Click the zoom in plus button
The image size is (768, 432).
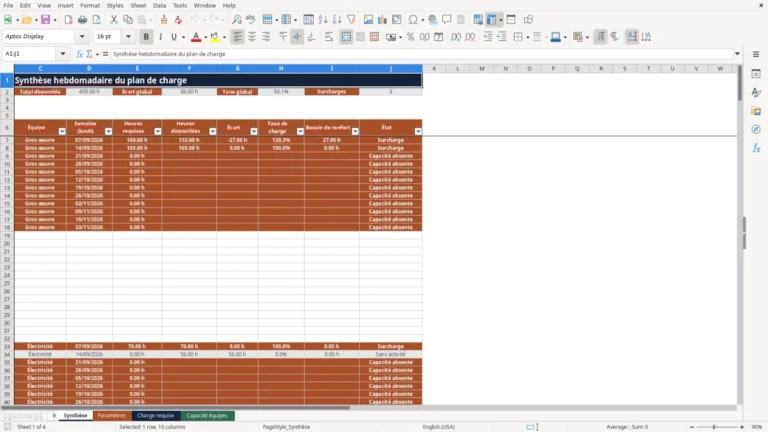click(x=742, y=427)
